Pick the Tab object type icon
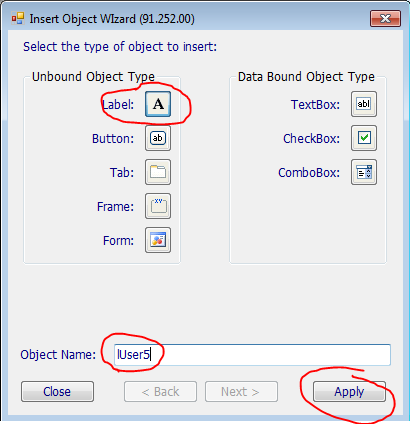410x424 pixels. tap(158, 172)
